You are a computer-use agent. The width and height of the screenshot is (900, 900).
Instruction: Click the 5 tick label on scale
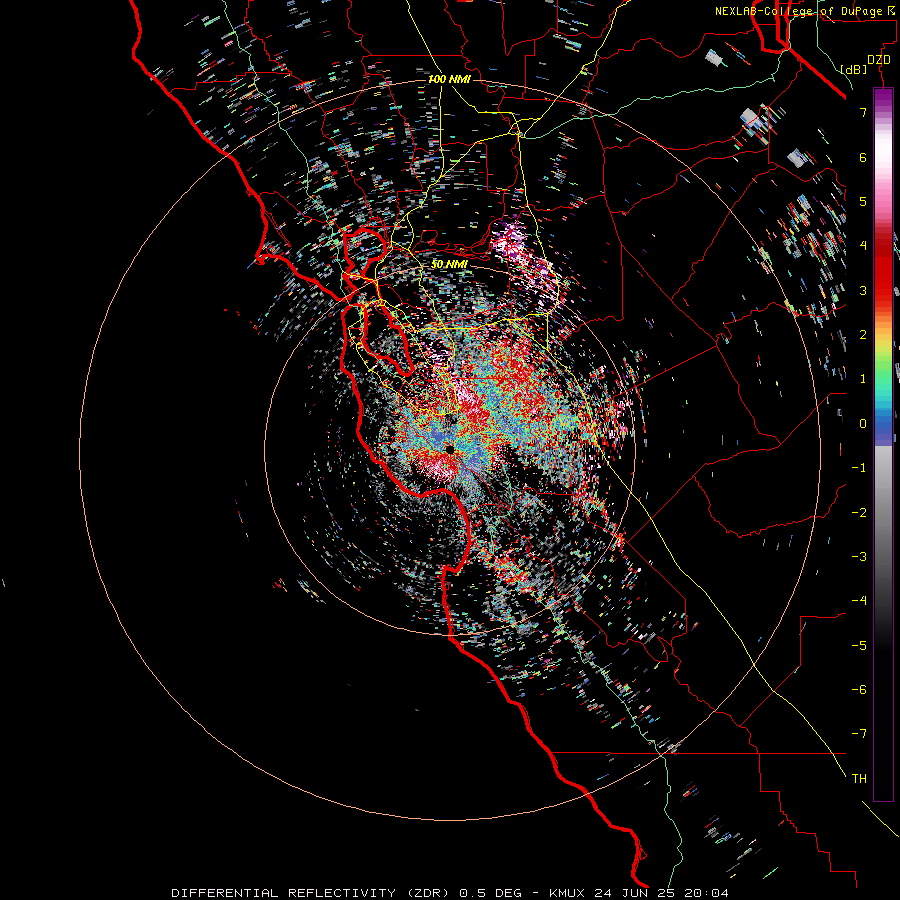pyautogui.click(x=863, y=201)
